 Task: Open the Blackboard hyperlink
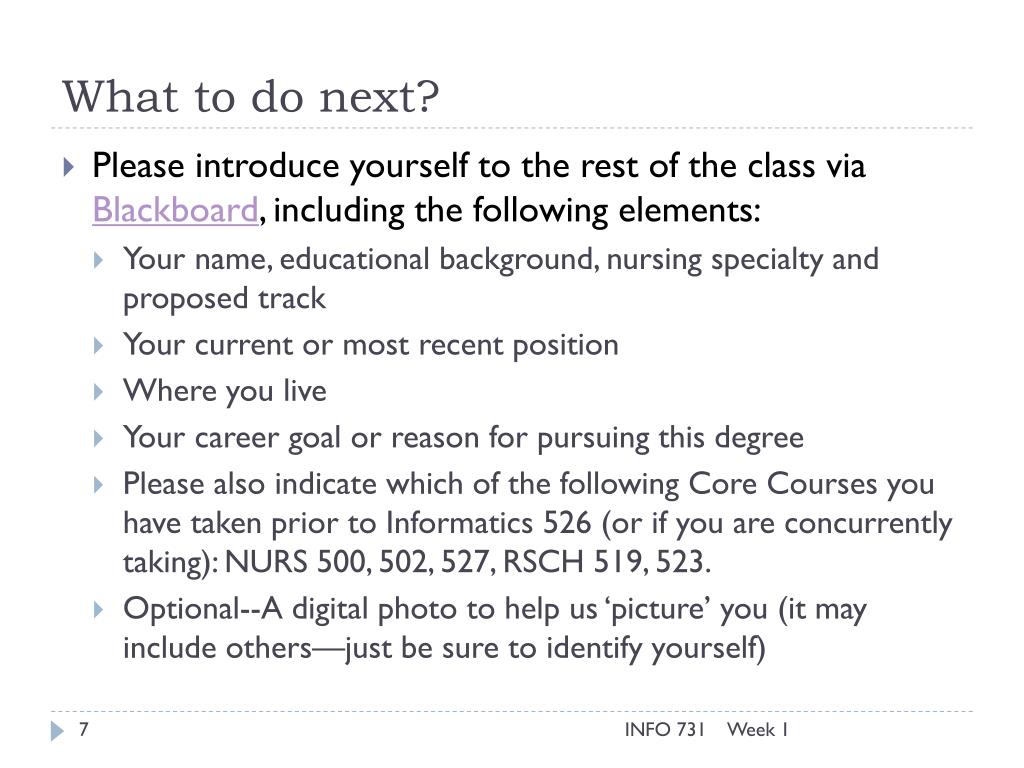pyautogui.click(x=175, y=210)
